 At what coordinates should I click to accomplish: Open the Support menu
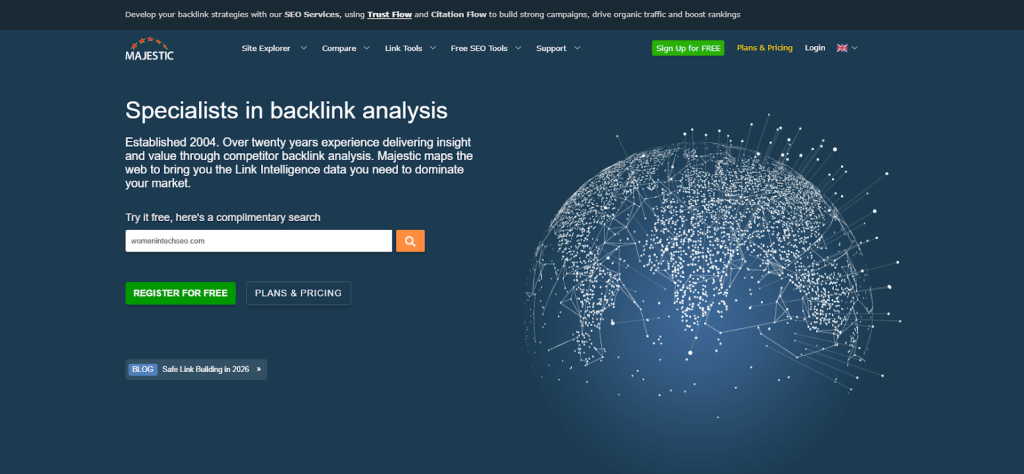click(551, 48)
